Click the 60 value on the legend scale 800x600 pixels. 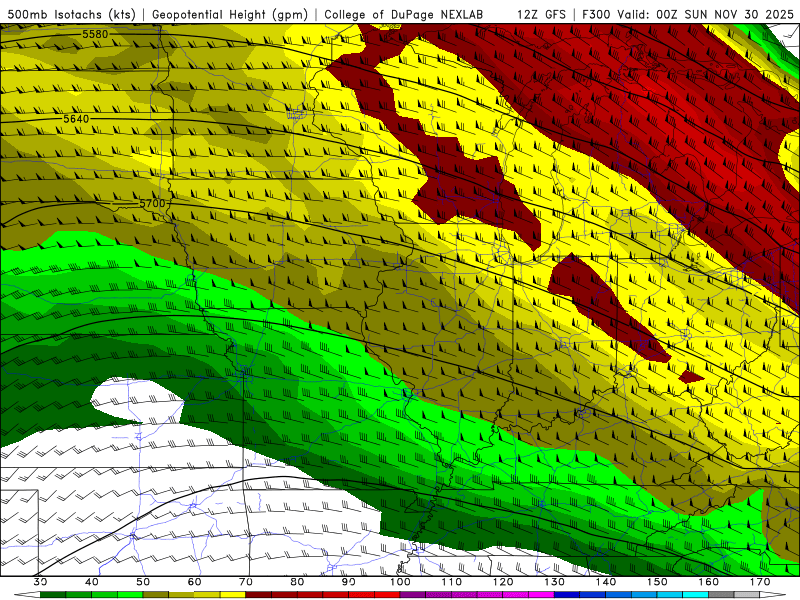tap(194, 582)
